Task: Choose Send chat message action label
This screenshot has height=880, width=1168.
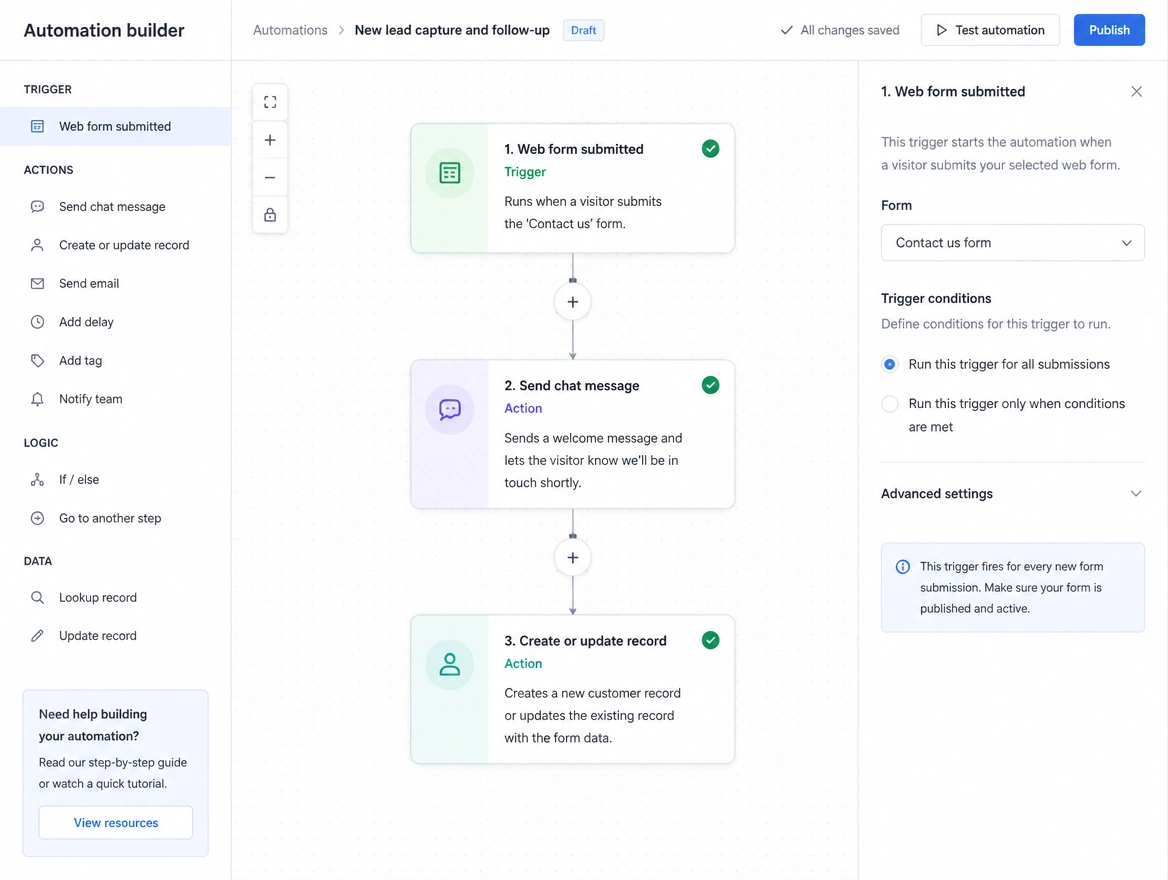Action: click(112, 206)
